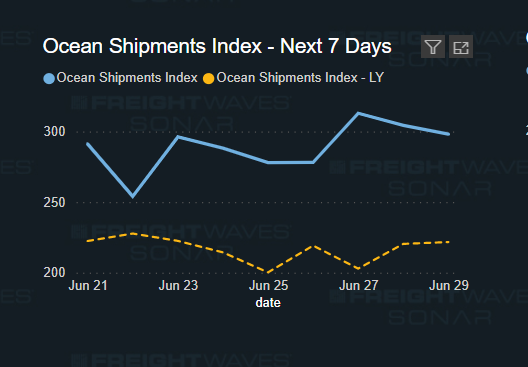
Task: Click the Jun 21 date axis label
Action: (88, 286)
